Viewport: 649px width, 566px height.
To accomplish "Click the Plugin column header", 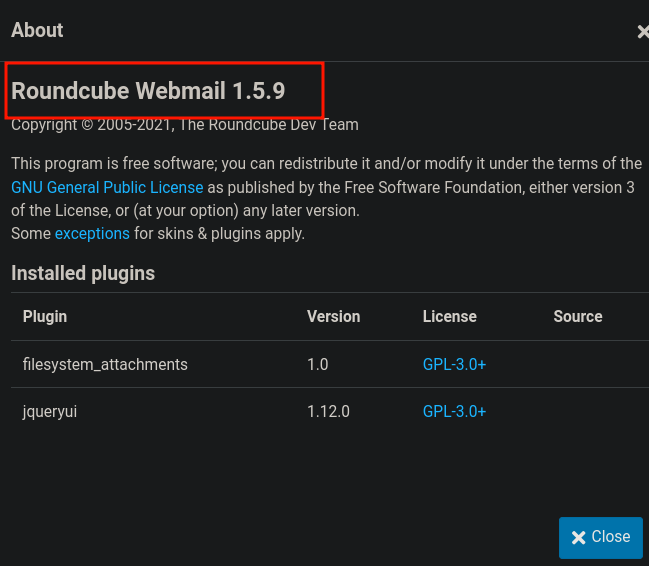I will pos(45,316).
